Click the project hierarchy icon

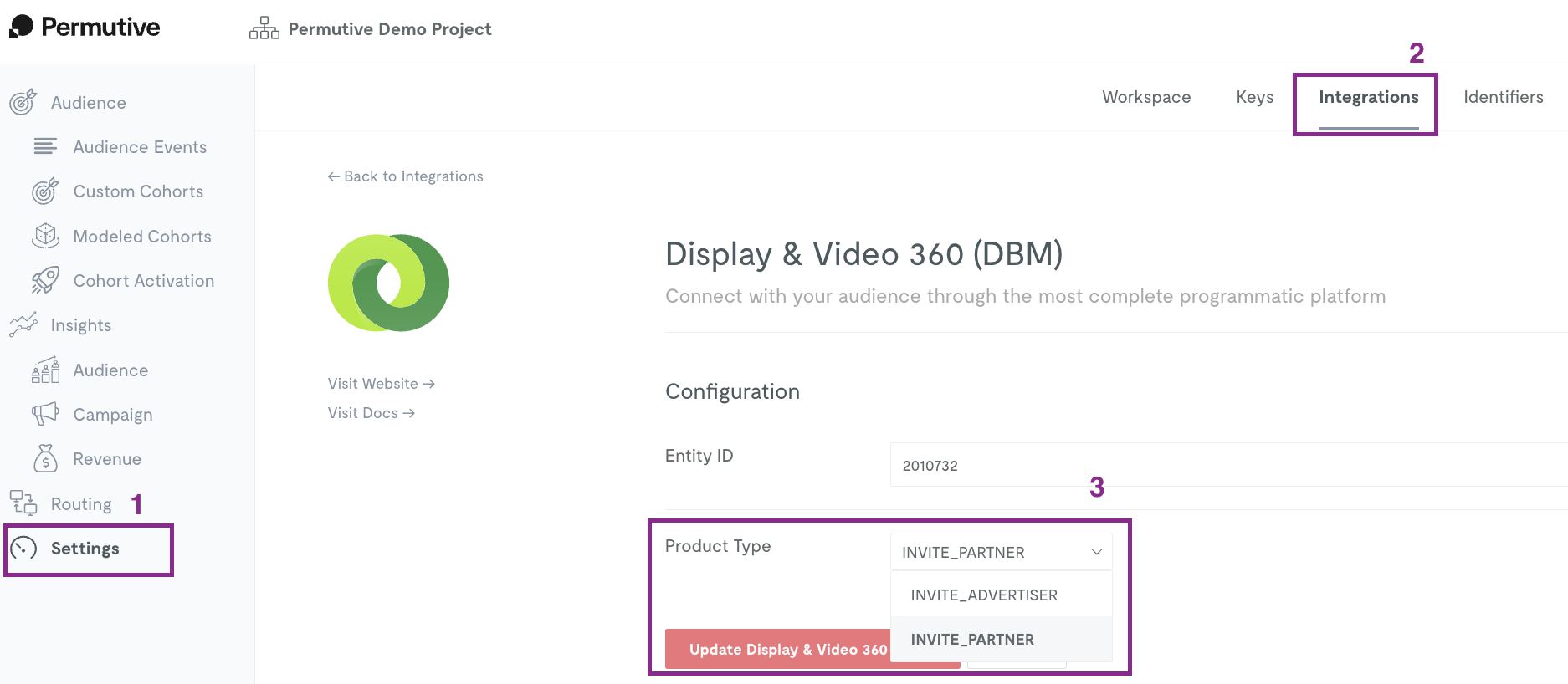[264, 28]
